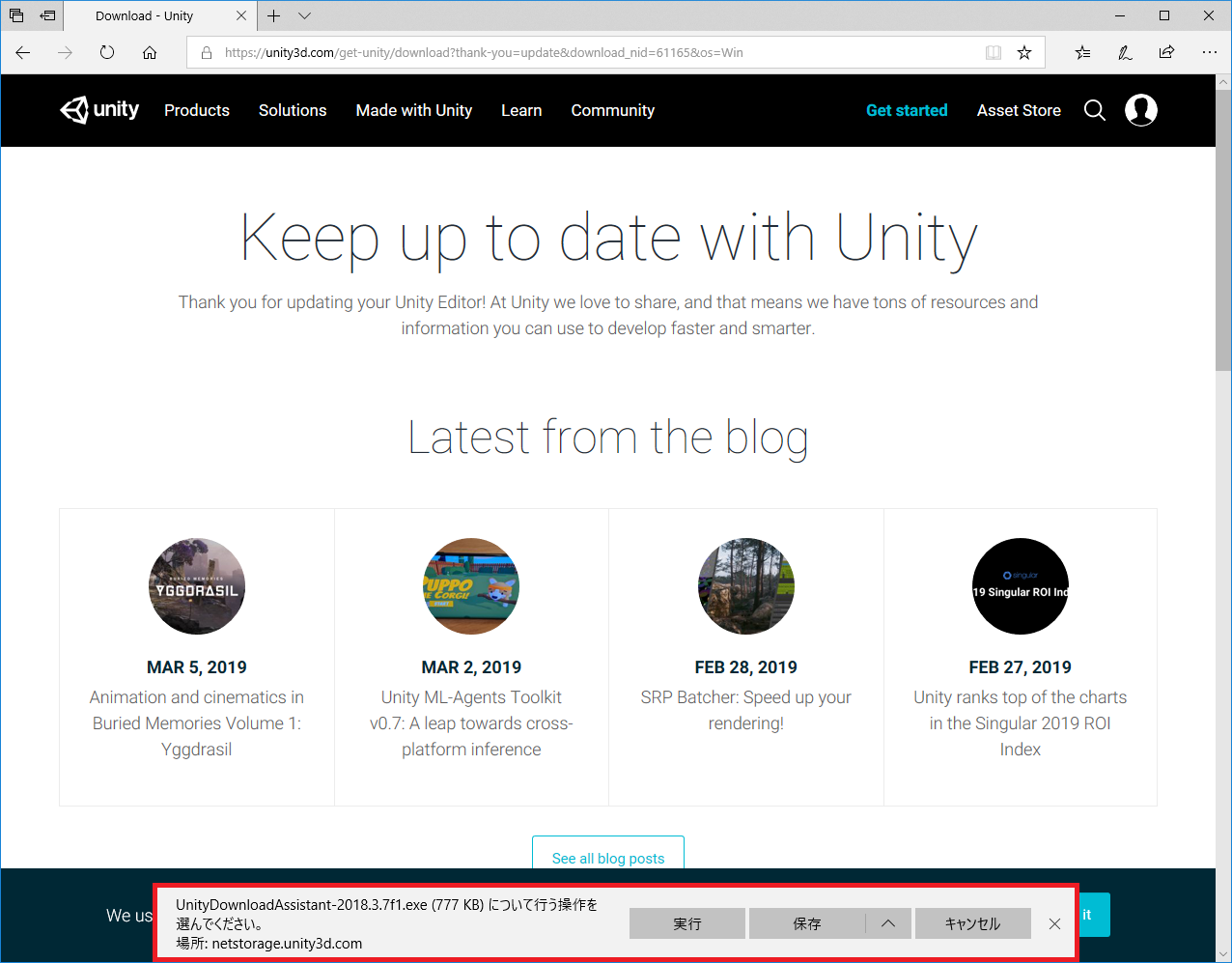The width and height of the screenshot is (1232, 963).
Task: Open a new browser tab
Action: (274, 15)
